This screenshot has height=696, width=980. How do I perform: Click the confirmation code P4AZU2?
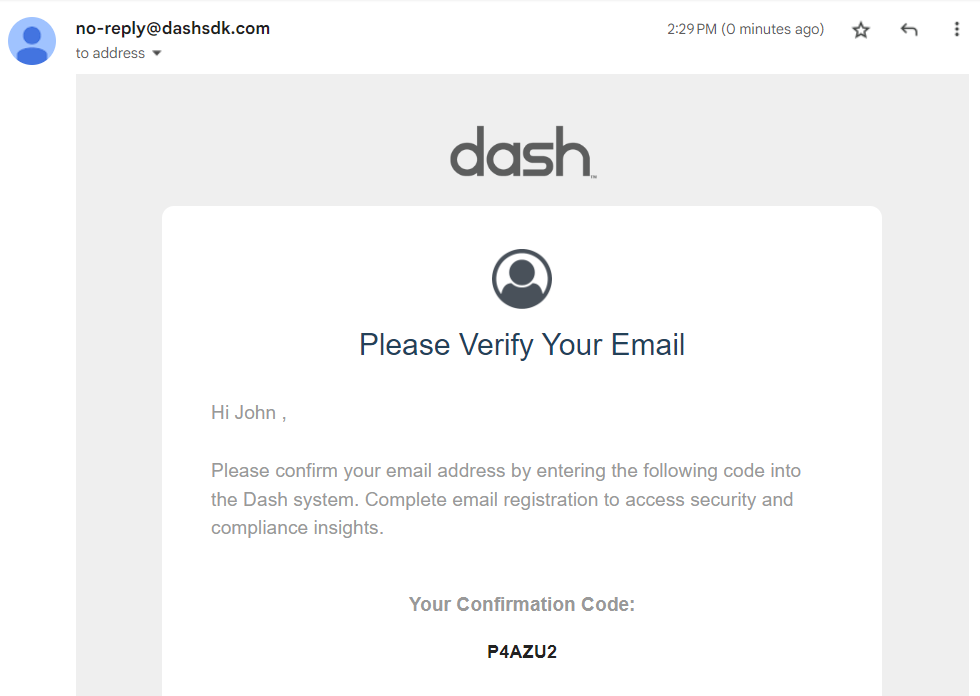point(522,652)
